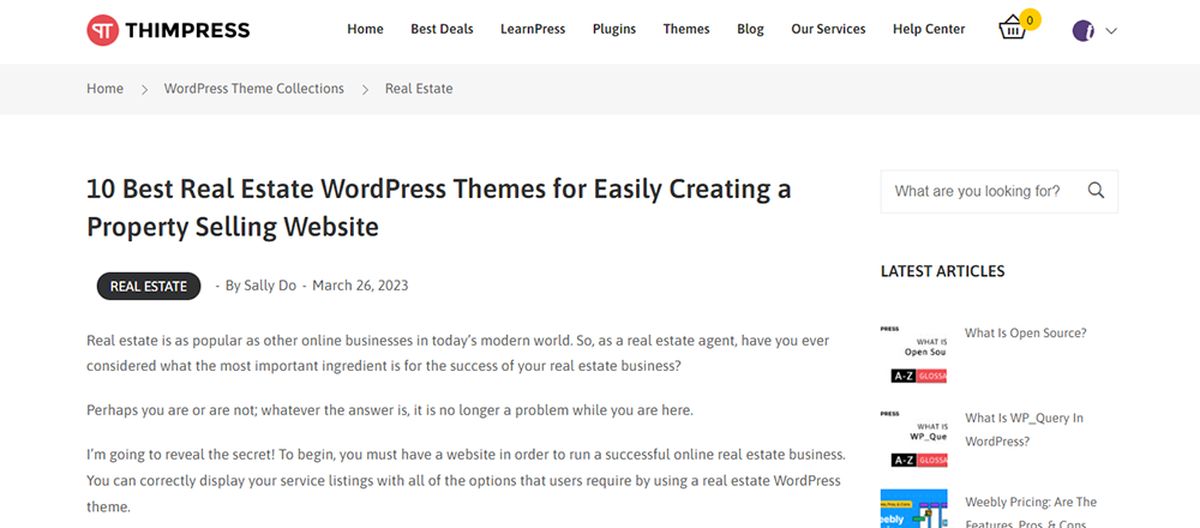Image resolution: width=1200 pixels, height=528 pixels.
Task: Focus the 'What are you looking for?' search field
Action: (x=999, y=191)
